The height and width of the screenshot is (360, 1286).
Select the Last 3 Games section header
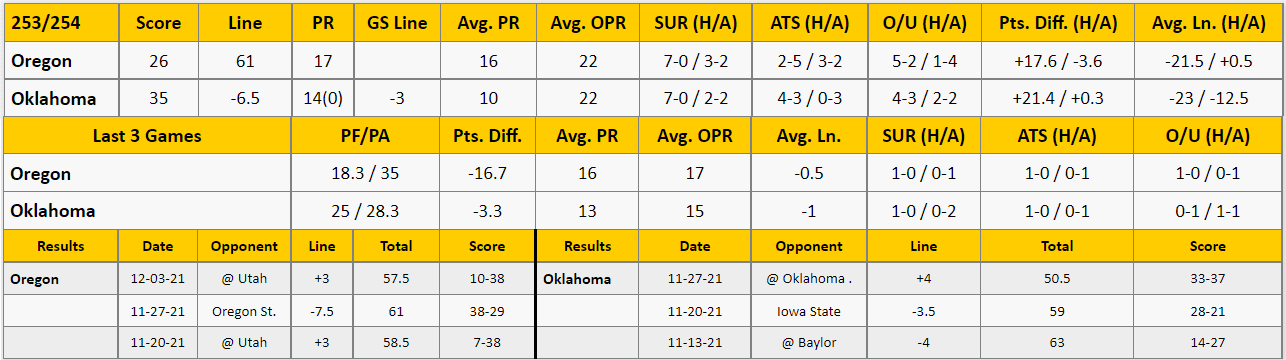point(147,136)
